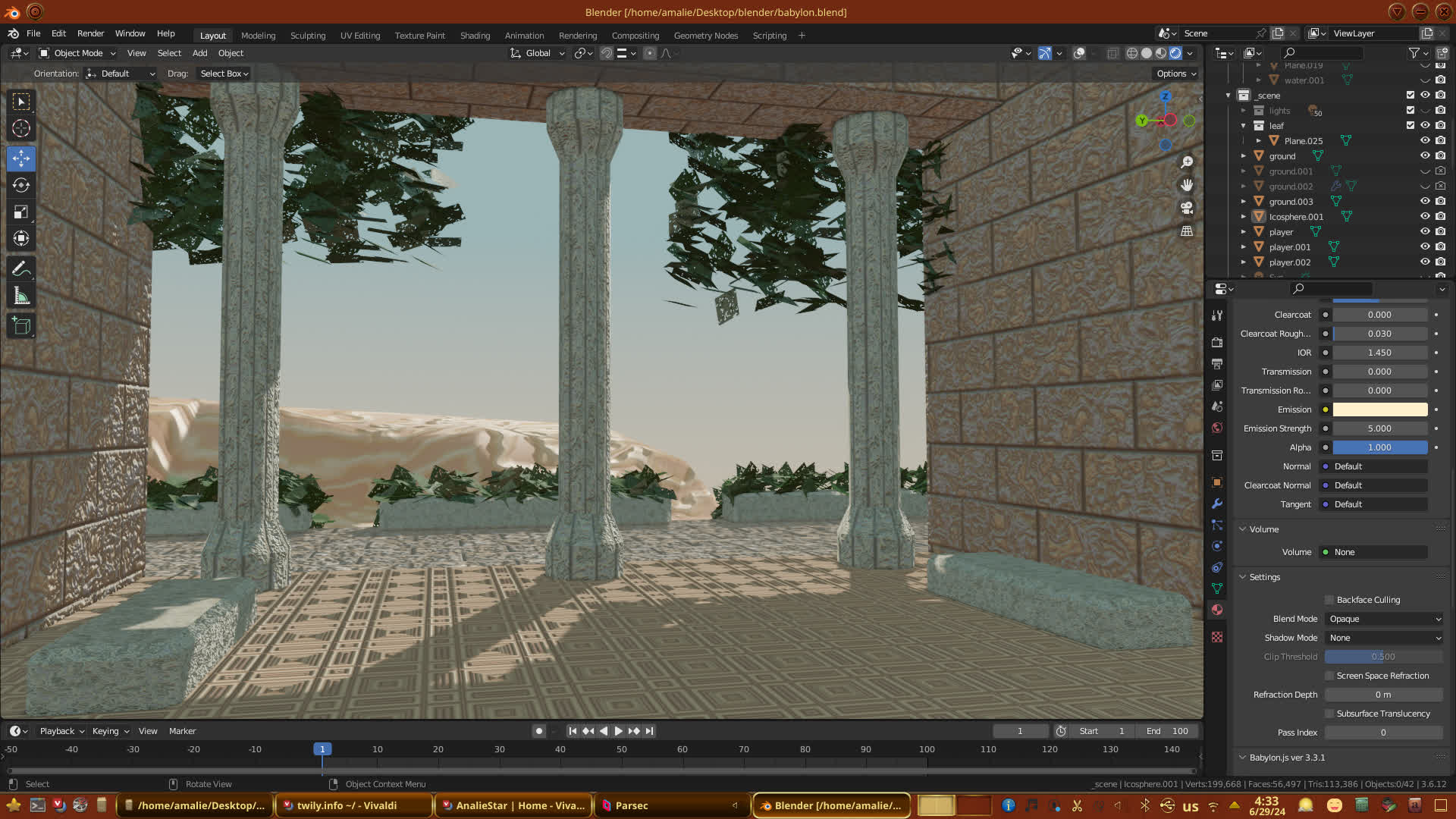
Task: Enable Screen Space Refraction checkbox
Action: click(1329, 676)
